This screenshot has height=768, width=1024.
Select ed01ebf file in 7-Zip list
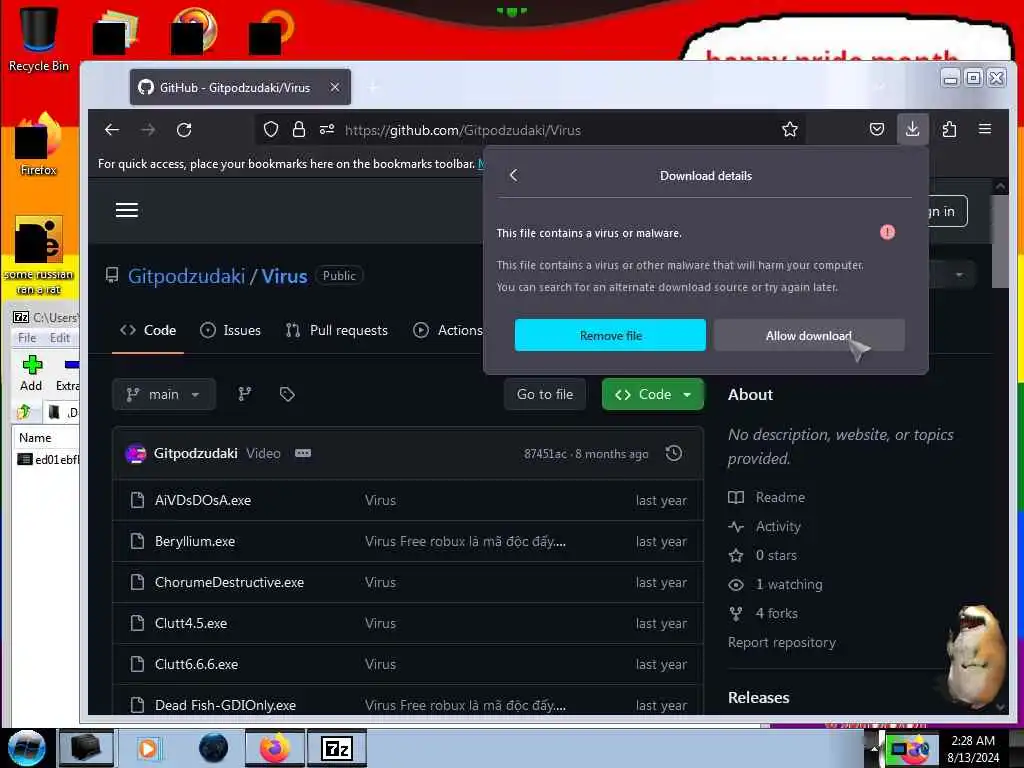pyautogui.click(x=46, y=460)
